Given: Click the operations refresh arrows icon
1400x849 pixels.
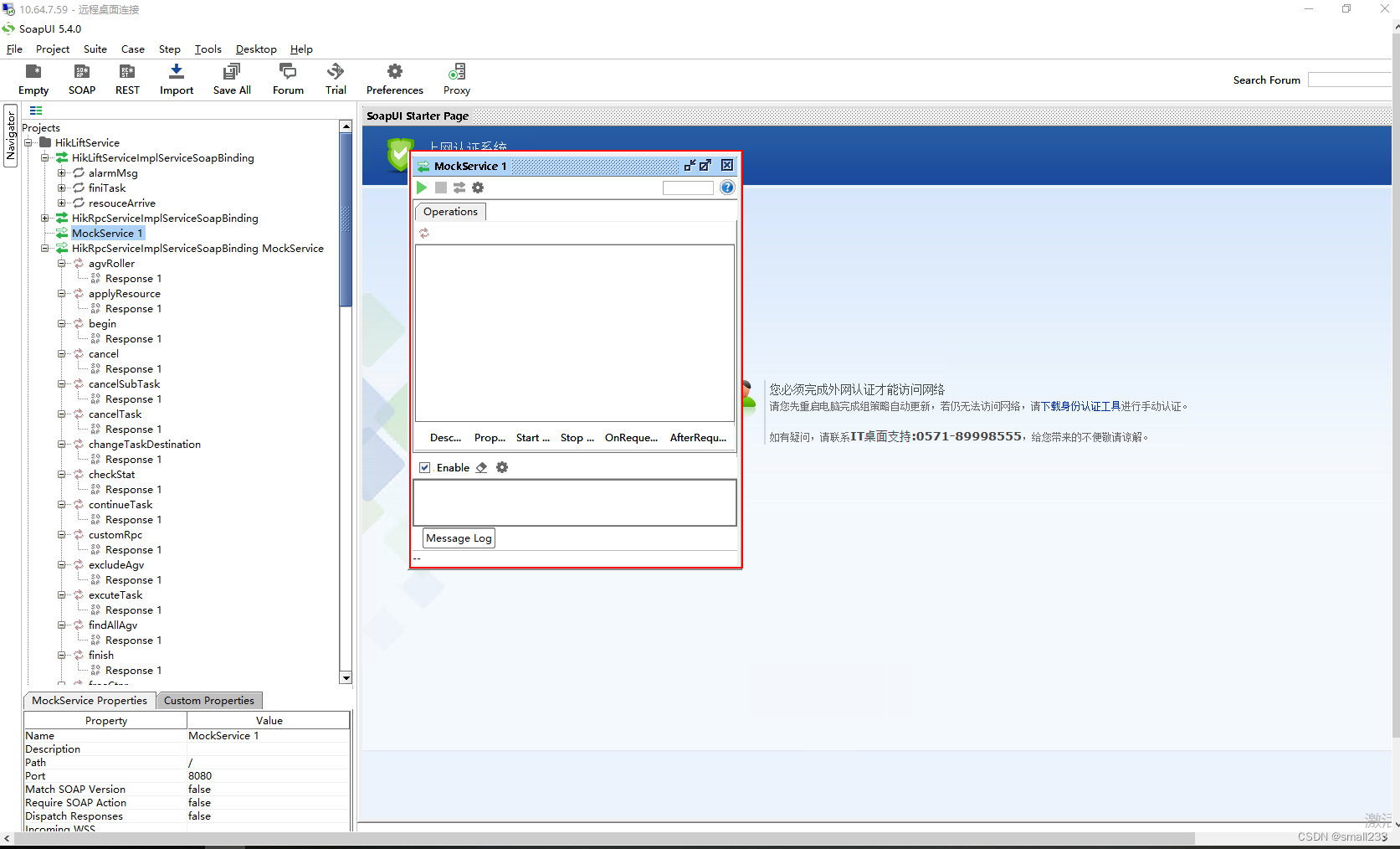Looking at the screenshot, I should point(424,234).
